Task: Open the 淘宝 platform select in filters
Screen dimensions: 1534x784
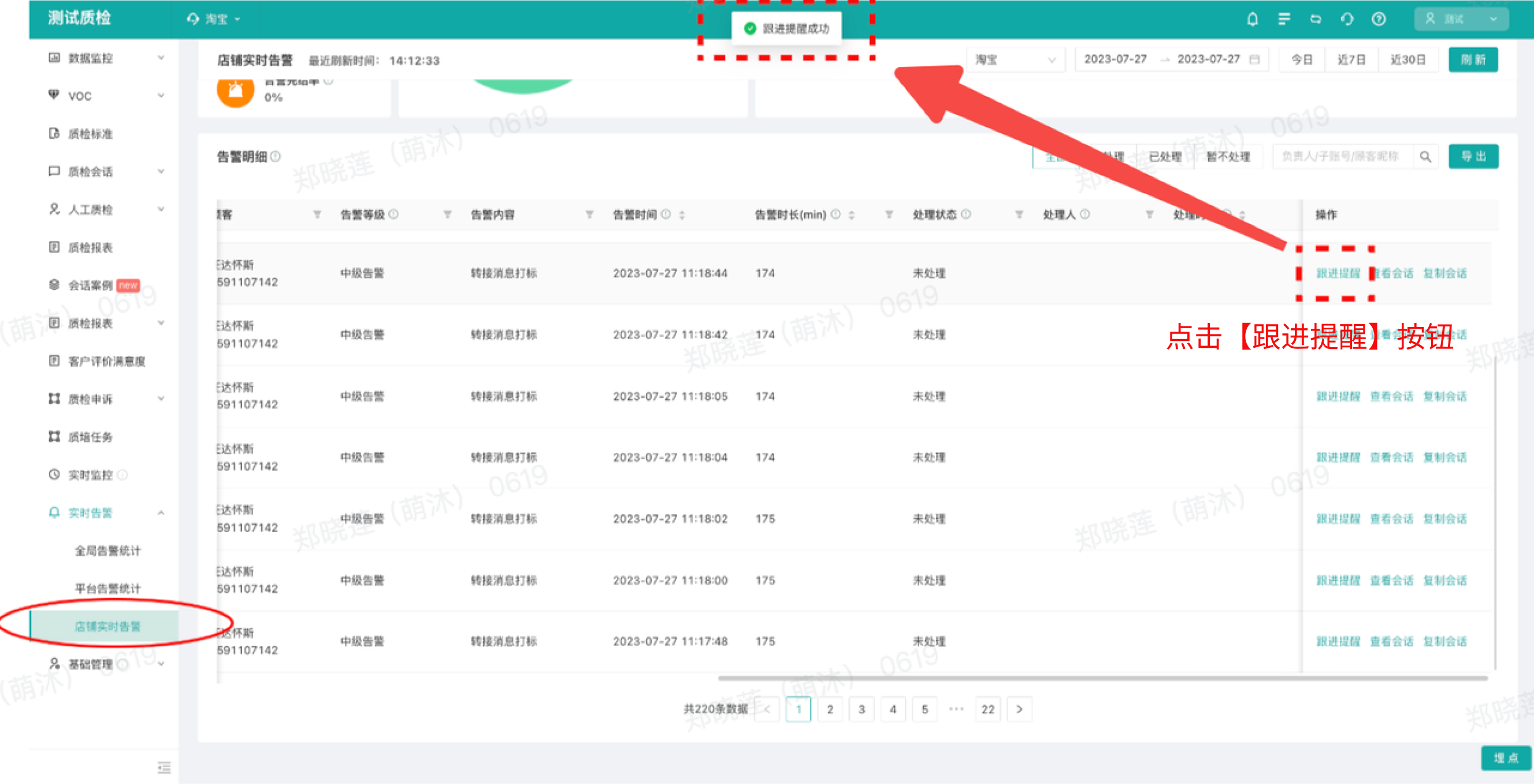Action: click(x=1015, y=60)
